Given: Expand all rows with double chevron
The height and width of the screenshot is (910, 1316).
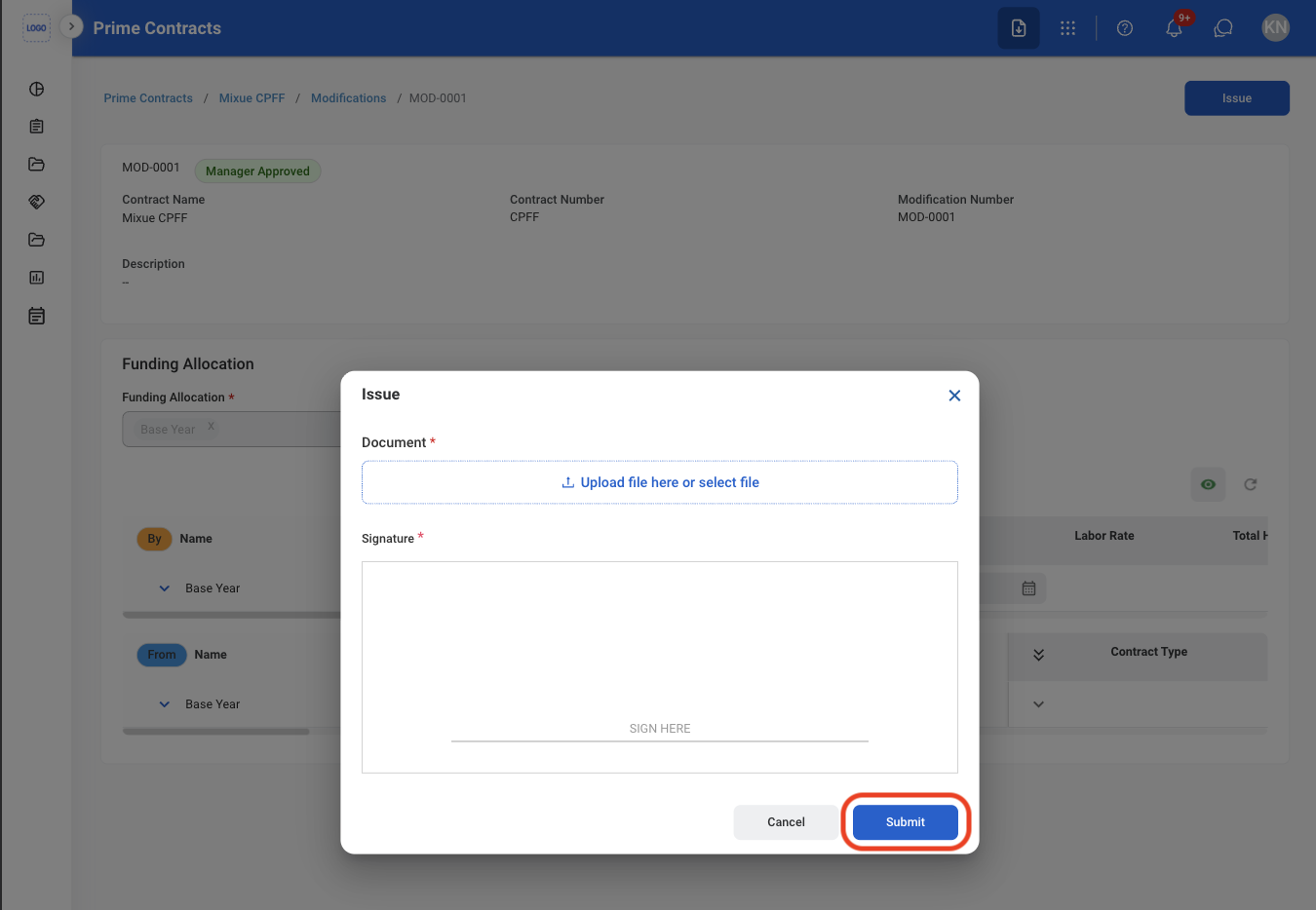Looking at the screenshot, I should (x=1038, y=655).
